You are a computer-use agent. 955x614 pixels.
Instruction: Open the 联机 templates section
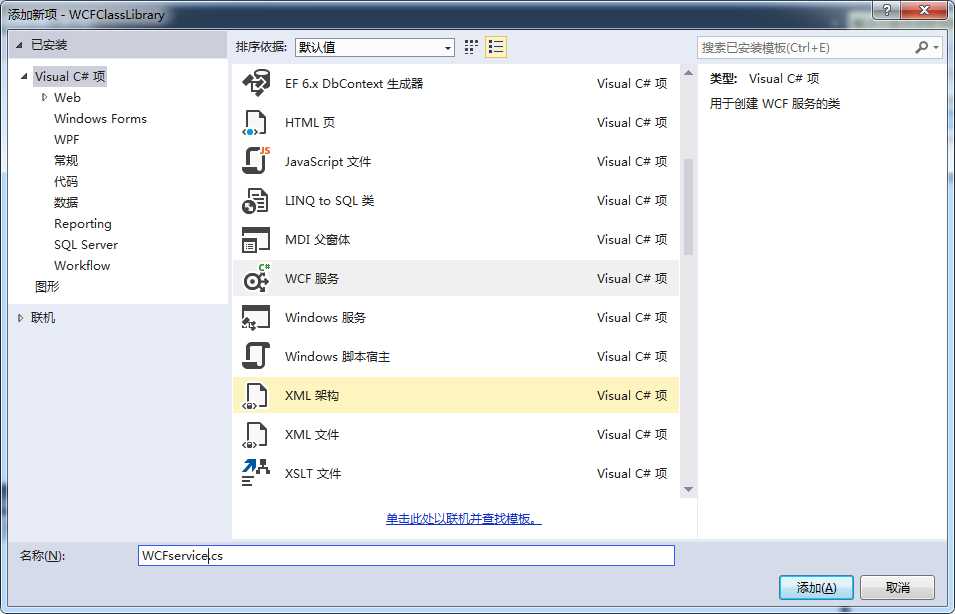tap(43, 318)
